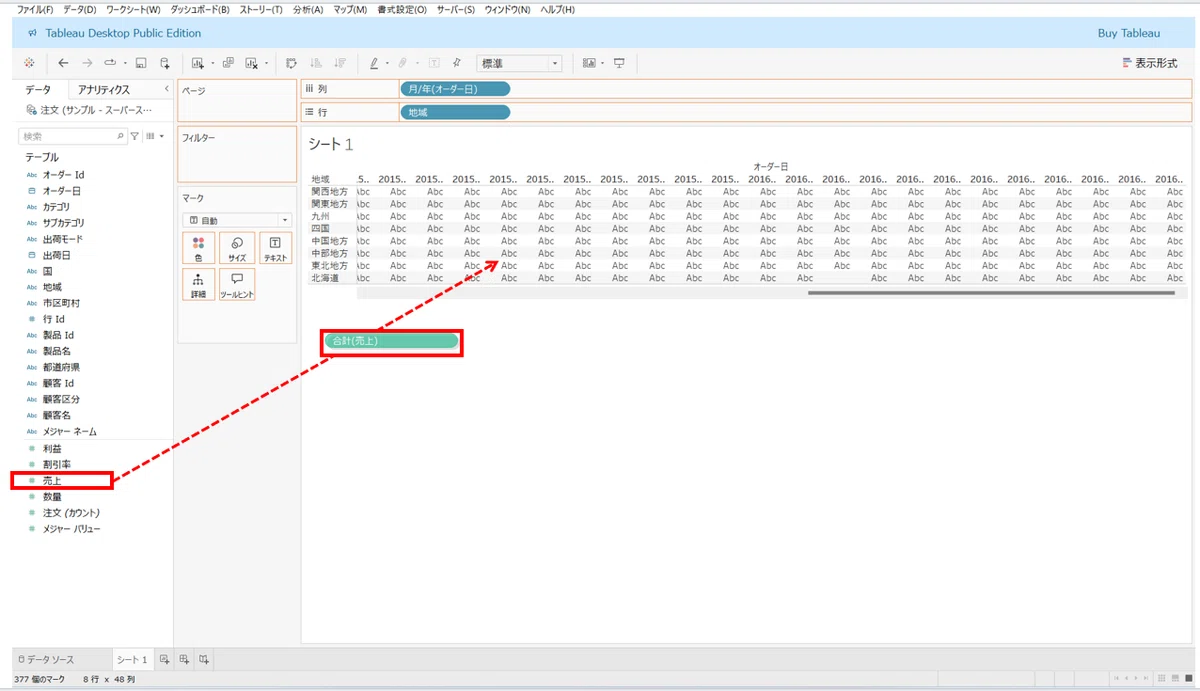The width and height of the screenshot is (1200, 691).
Task: Open dropdown arrow next to clear sheet icon
Action: pos(267,63)
